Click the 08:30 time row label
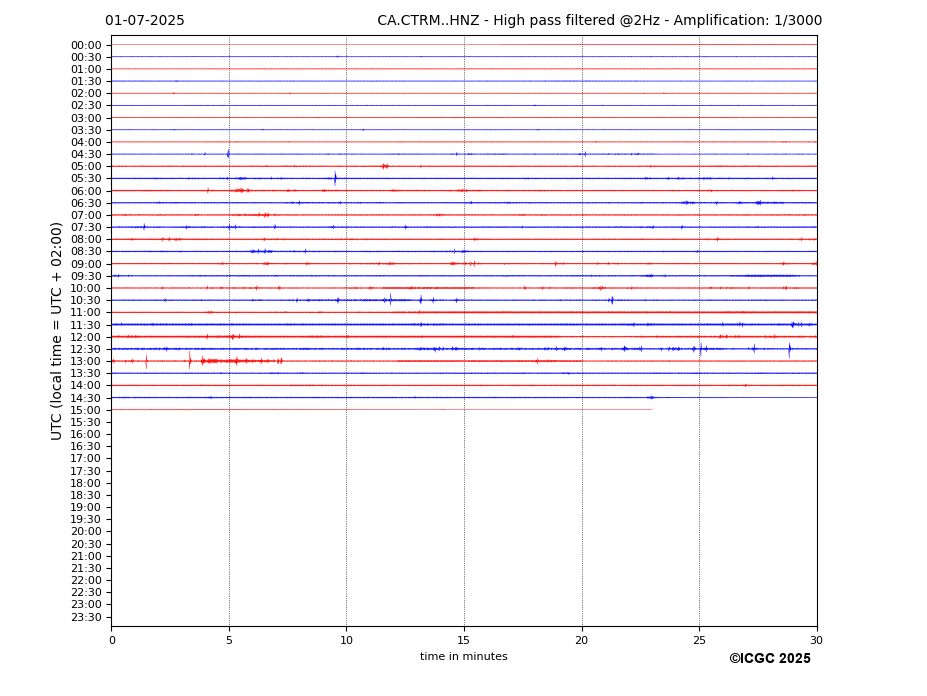 [x=86, y=252]
